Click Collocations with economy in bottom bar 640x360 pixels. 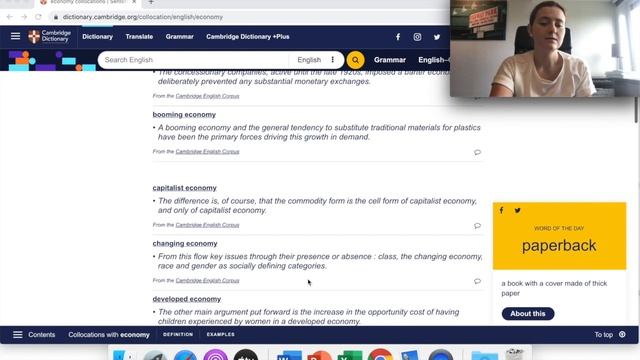click(x=109, y=335)
